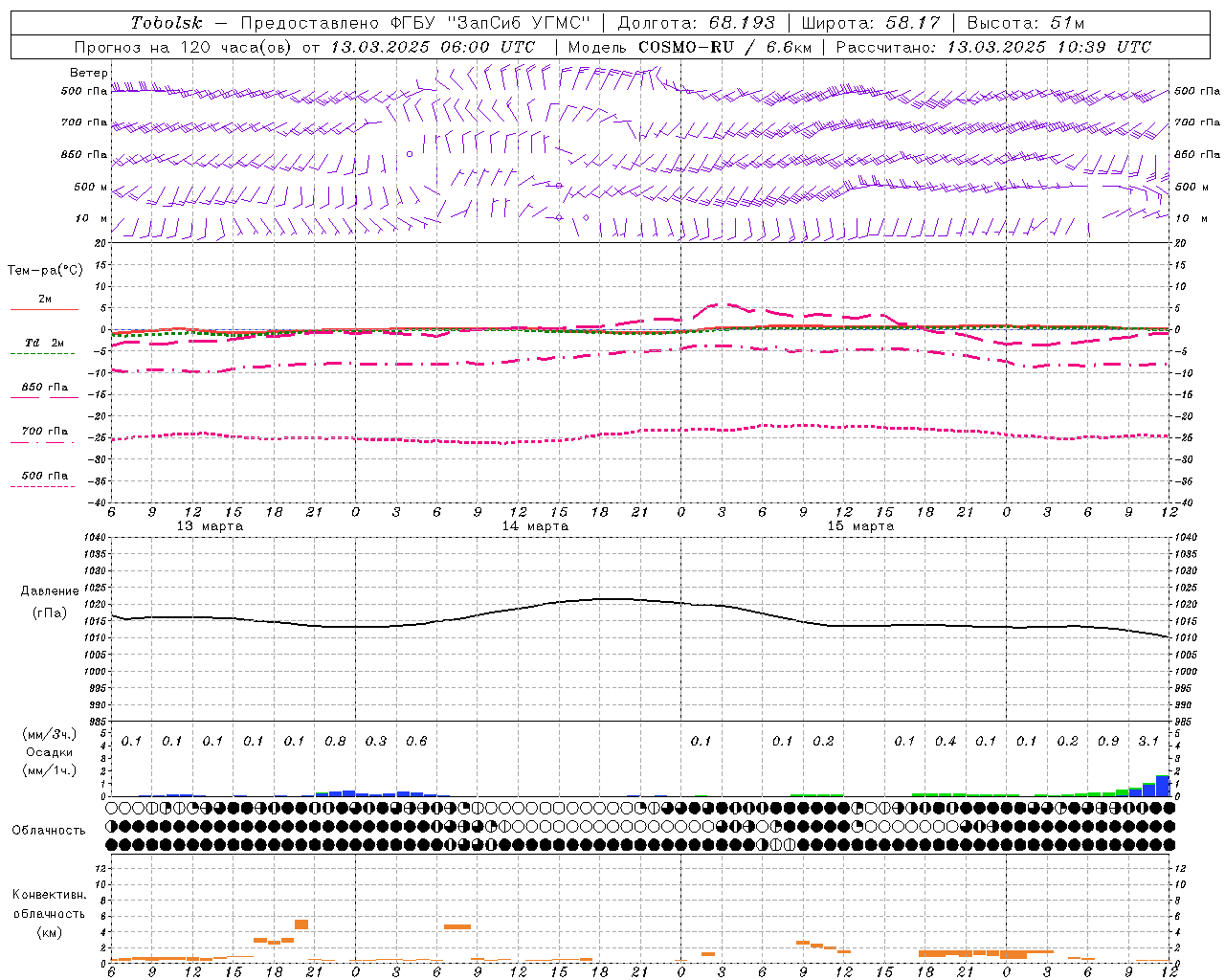
Task: Click the '500 м' wind level label on left
Action: point(92,187)
